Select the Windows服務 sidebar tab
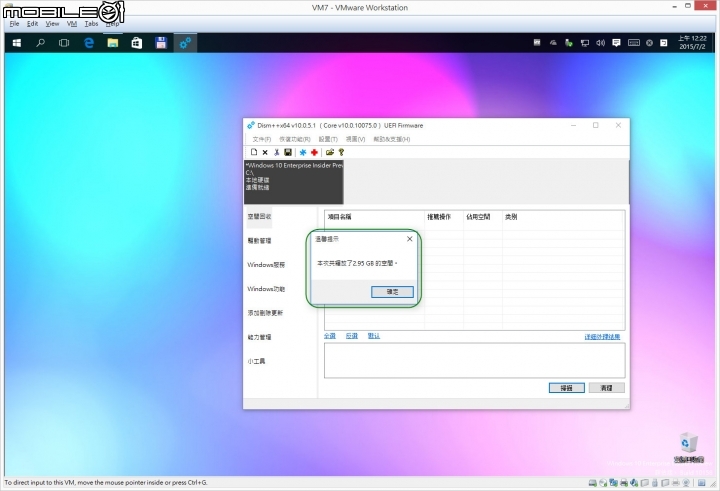Viewport: 720px width, 491px height. (x=266, y=265)
